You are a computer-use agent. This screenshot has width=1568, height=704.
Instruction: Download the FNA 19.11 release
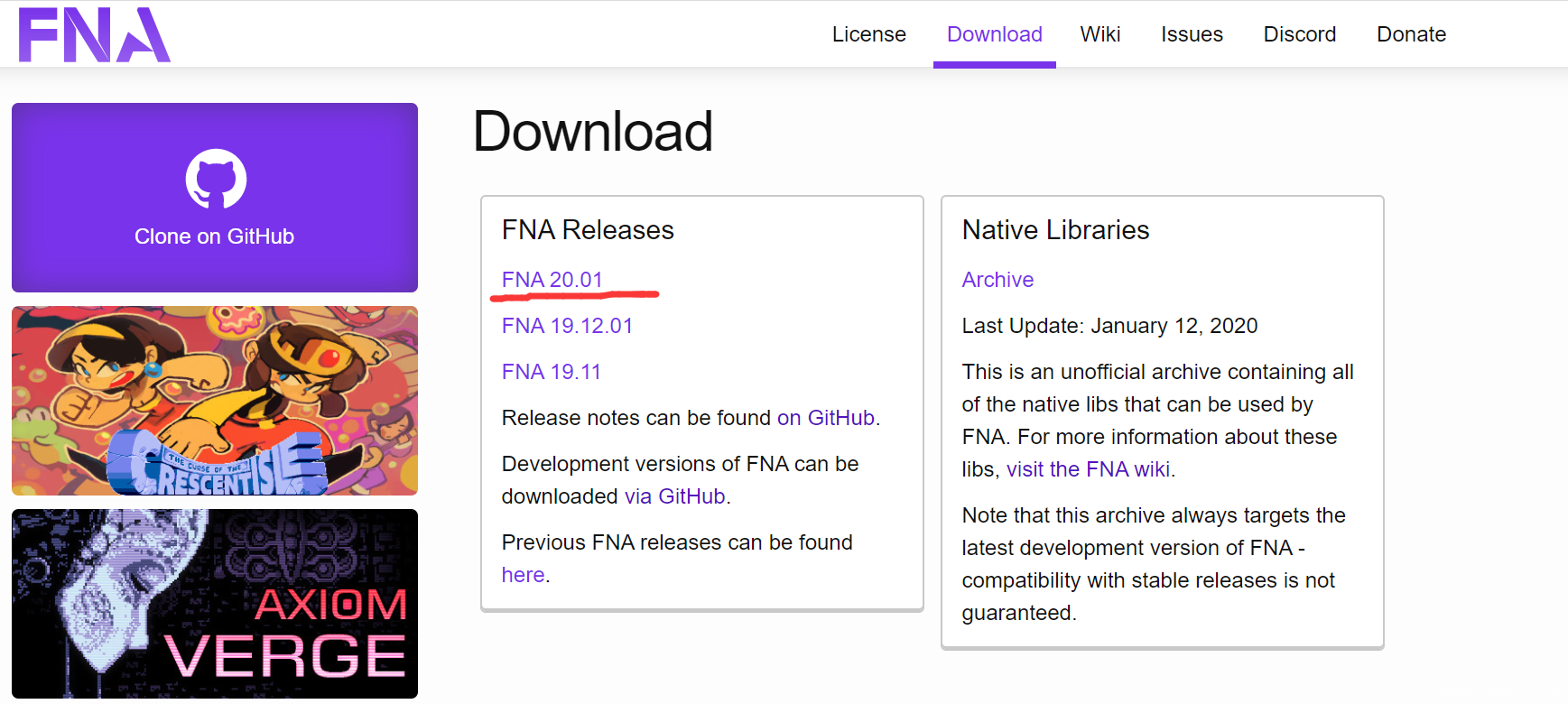point(551,372)
